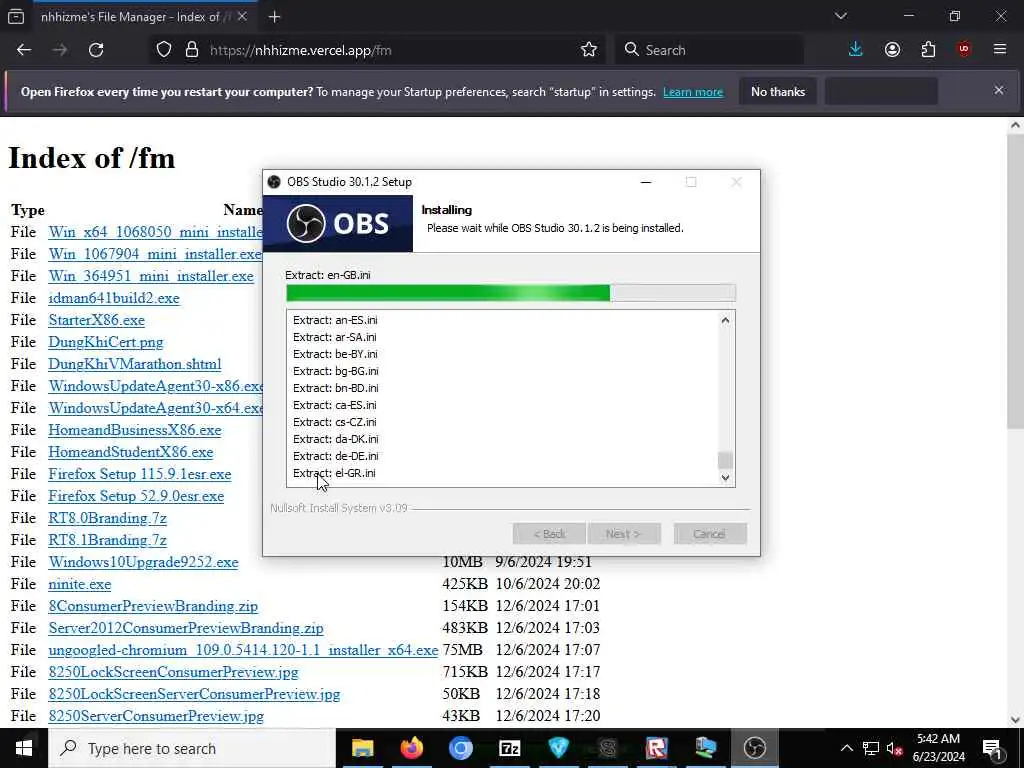This screenshot has height=768, width=1024.
Task: Decline with the No thanks button
Action: (x=778, y=91)
